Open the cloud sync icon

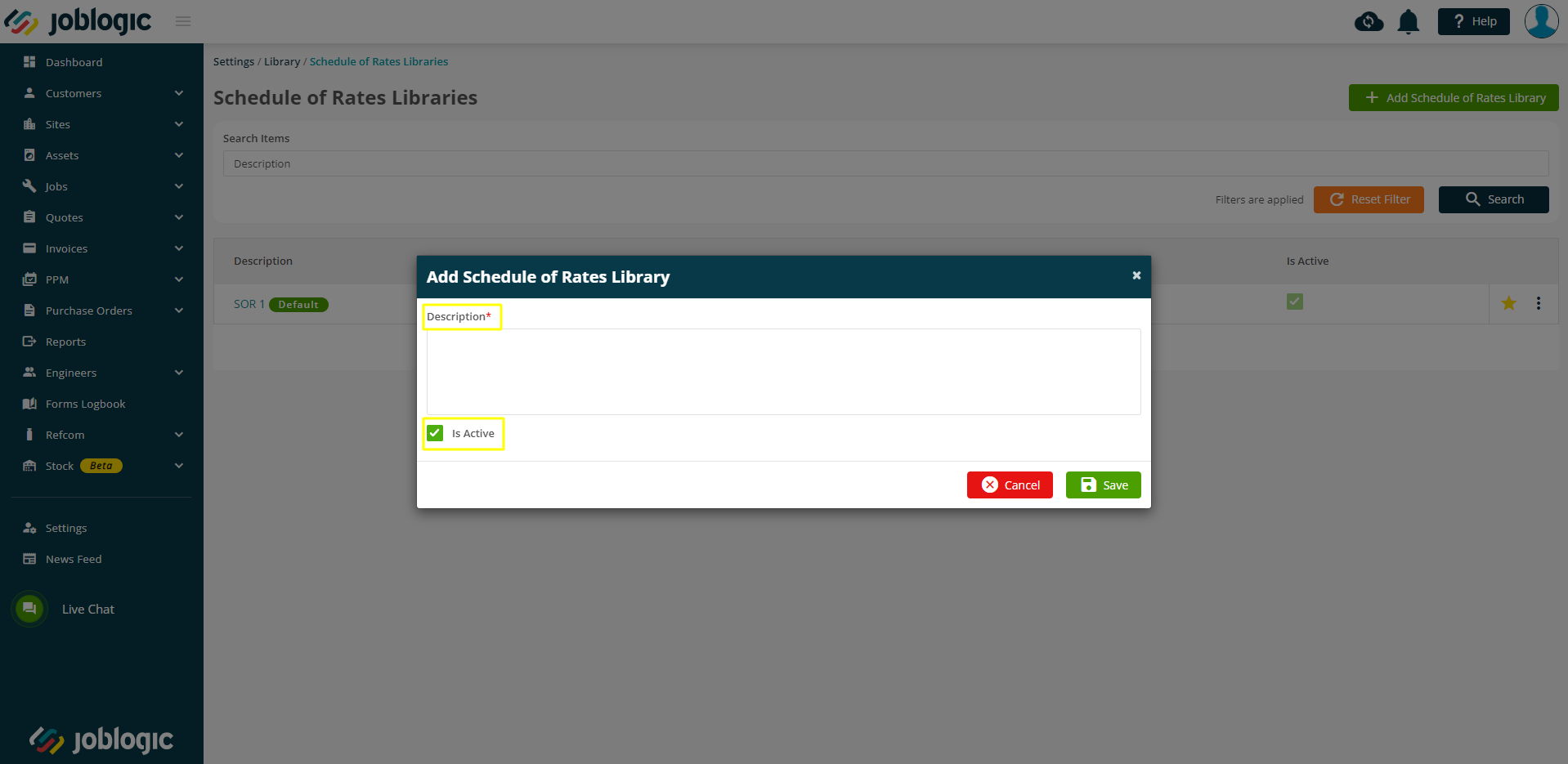click(1369, 21)
